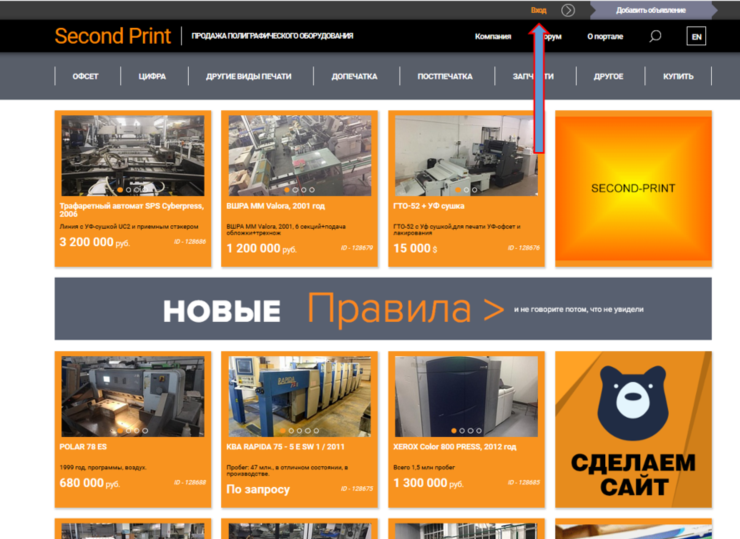Screen dimensions: 740x539
Task: Expand the ЦИФРА category
Action: pyautogui.click(x=152, y=77)
